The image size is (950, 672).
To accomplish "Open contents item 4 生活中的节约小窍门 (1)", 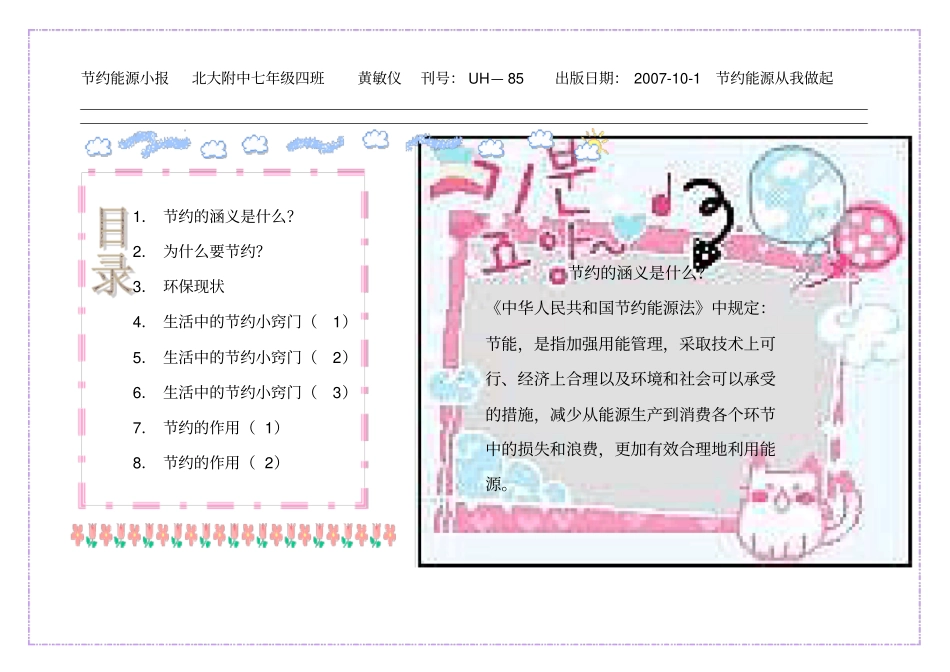I will pos(241,322).
